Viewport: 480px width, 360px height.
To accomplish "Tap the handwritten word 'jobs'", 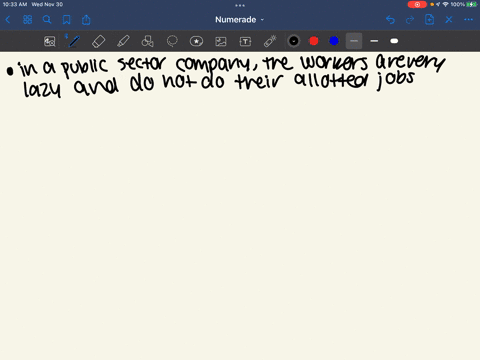I will point(396,80).
